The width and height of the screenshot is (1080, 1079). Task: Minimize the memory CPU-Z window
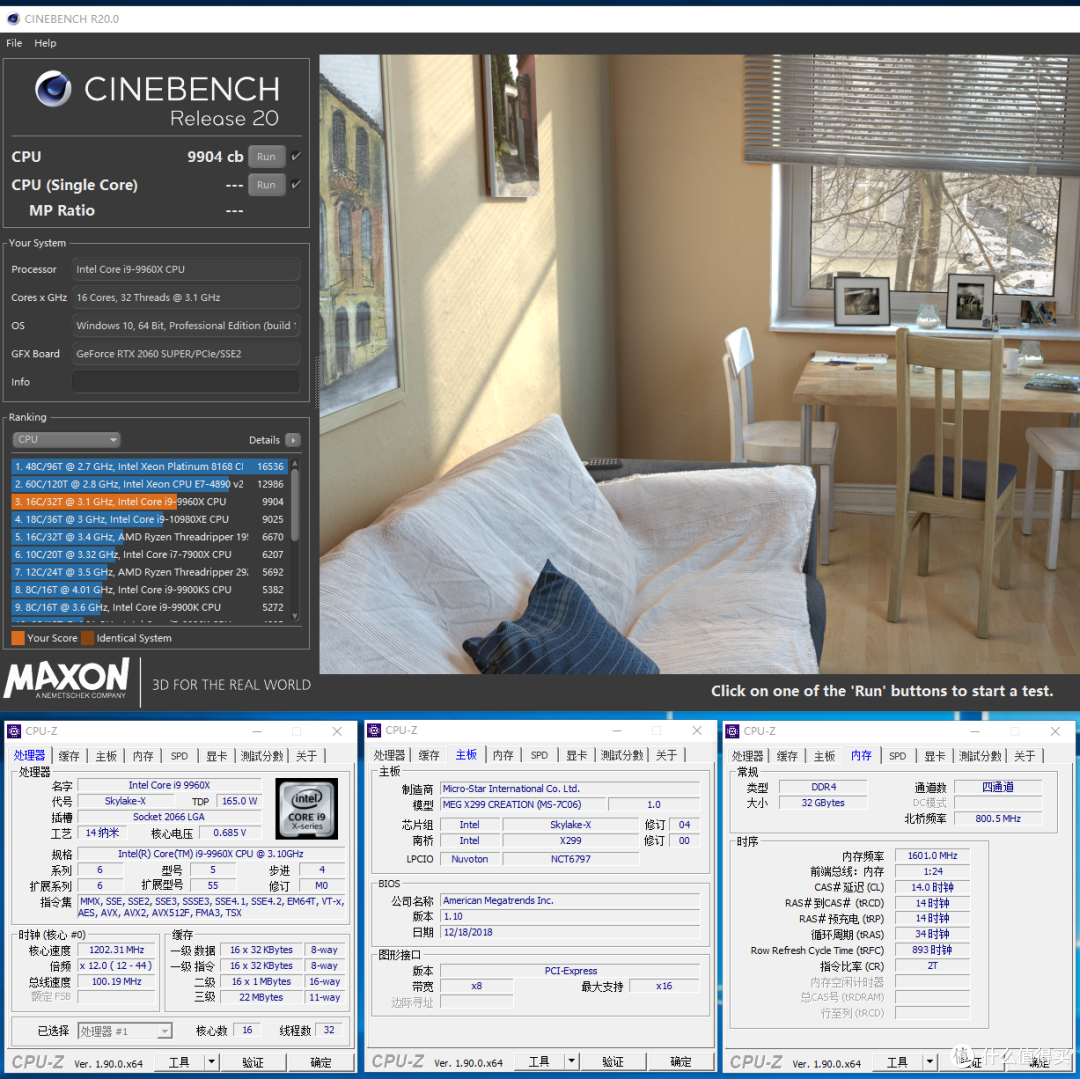(975, 731)
